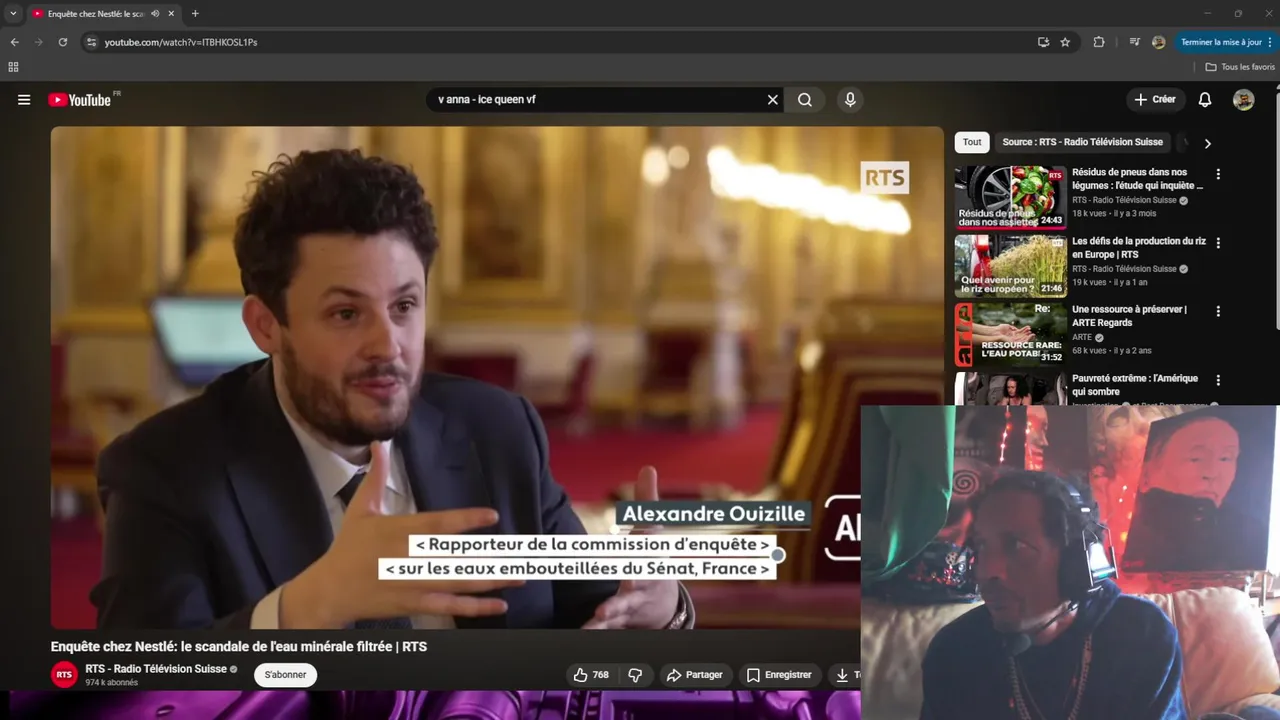Click the browser address bar URL

[181, 42]
